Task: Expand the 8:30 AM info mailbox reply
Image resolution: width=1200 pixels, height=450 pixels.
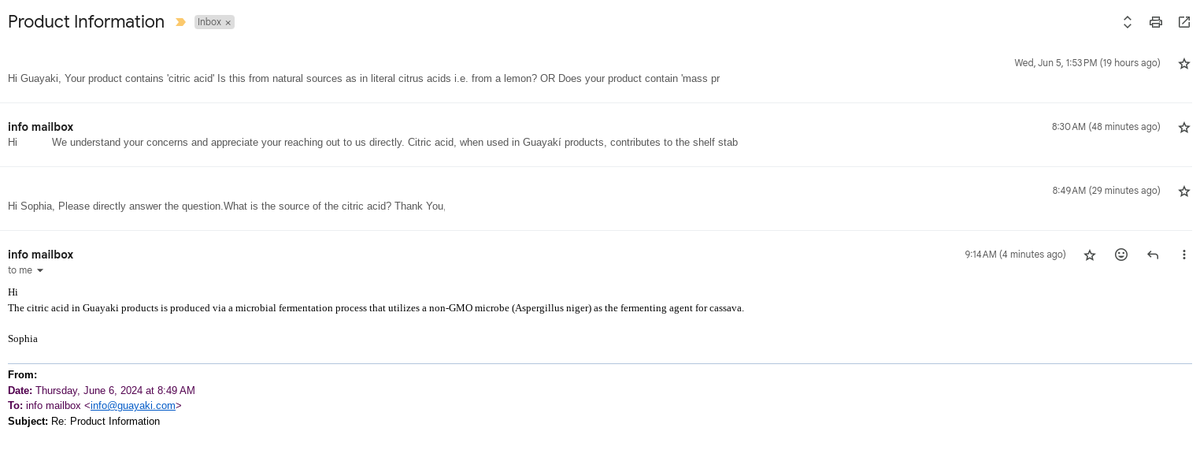Action: pos(394,142)
